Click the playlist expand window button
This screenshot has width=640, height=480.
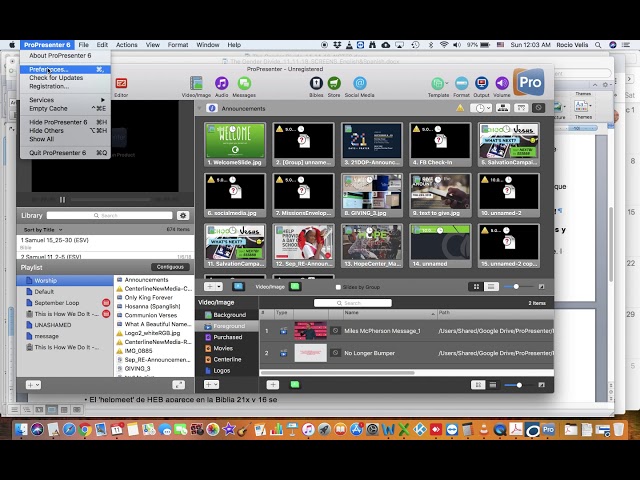[179, 385]
